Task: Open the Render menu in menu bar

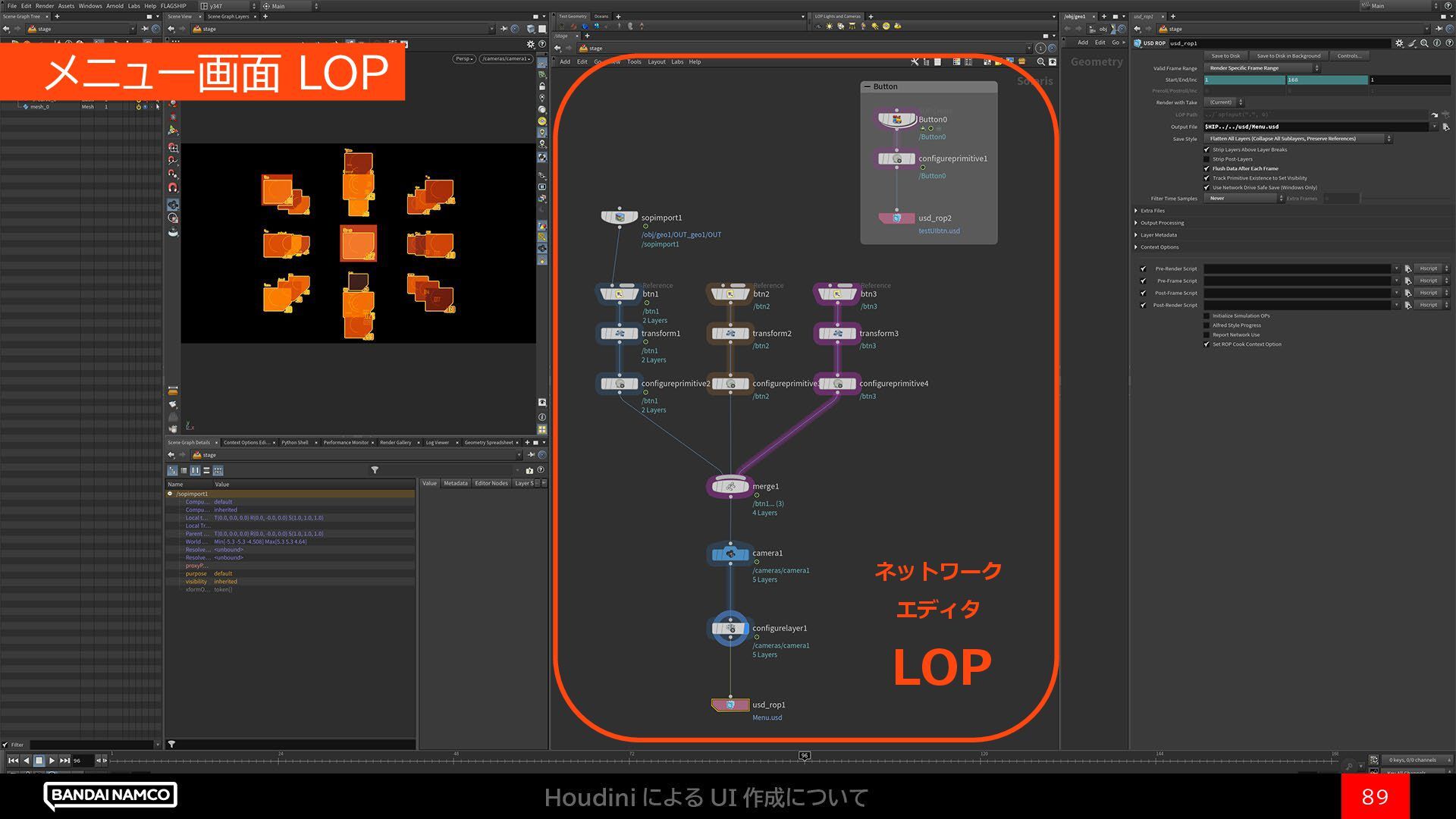Action: 45,5
